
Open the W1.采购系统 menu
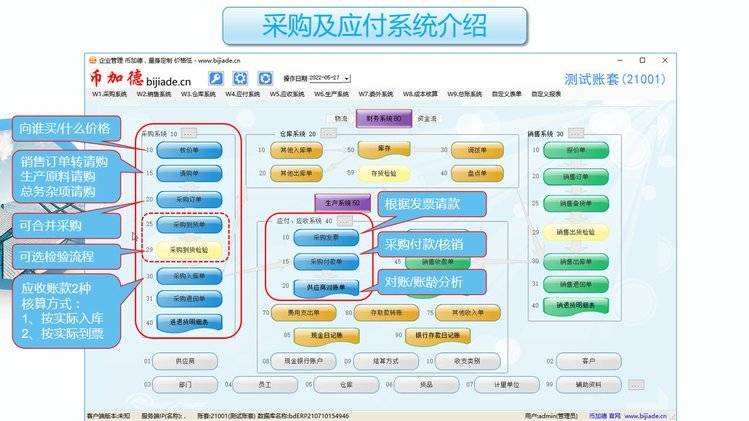point(110,93)
